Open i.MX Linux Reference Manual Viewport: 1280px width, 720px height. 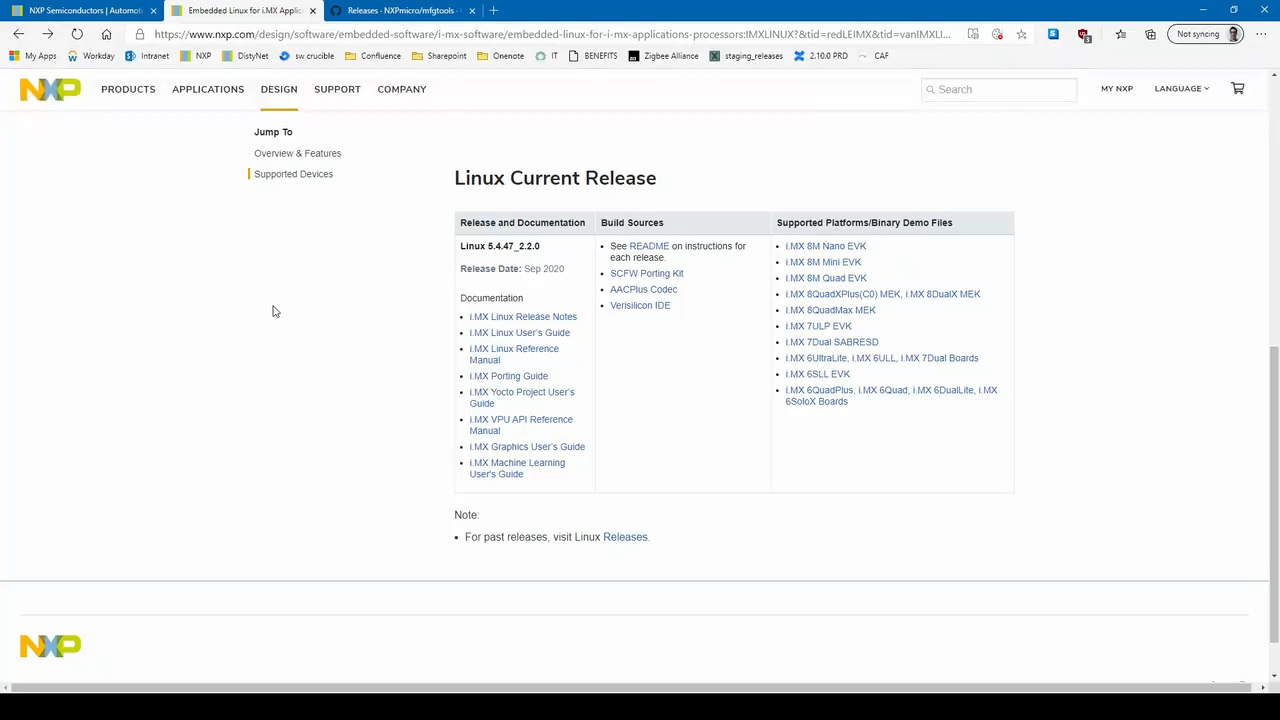point(514,354)
